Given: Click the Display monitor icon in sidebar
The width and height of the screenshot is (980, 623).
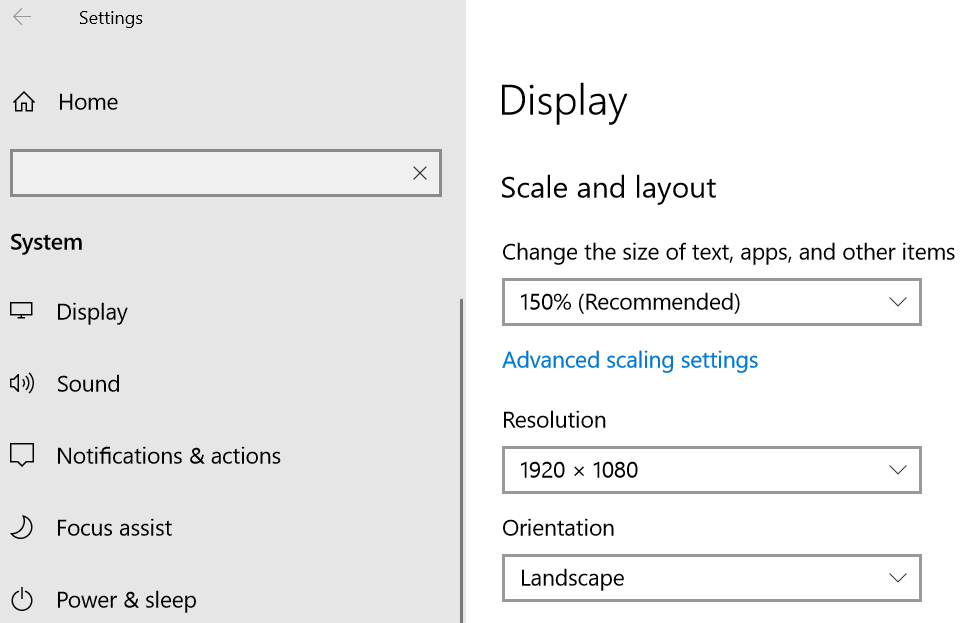Looking at the screenshot, I should (22, 311).
